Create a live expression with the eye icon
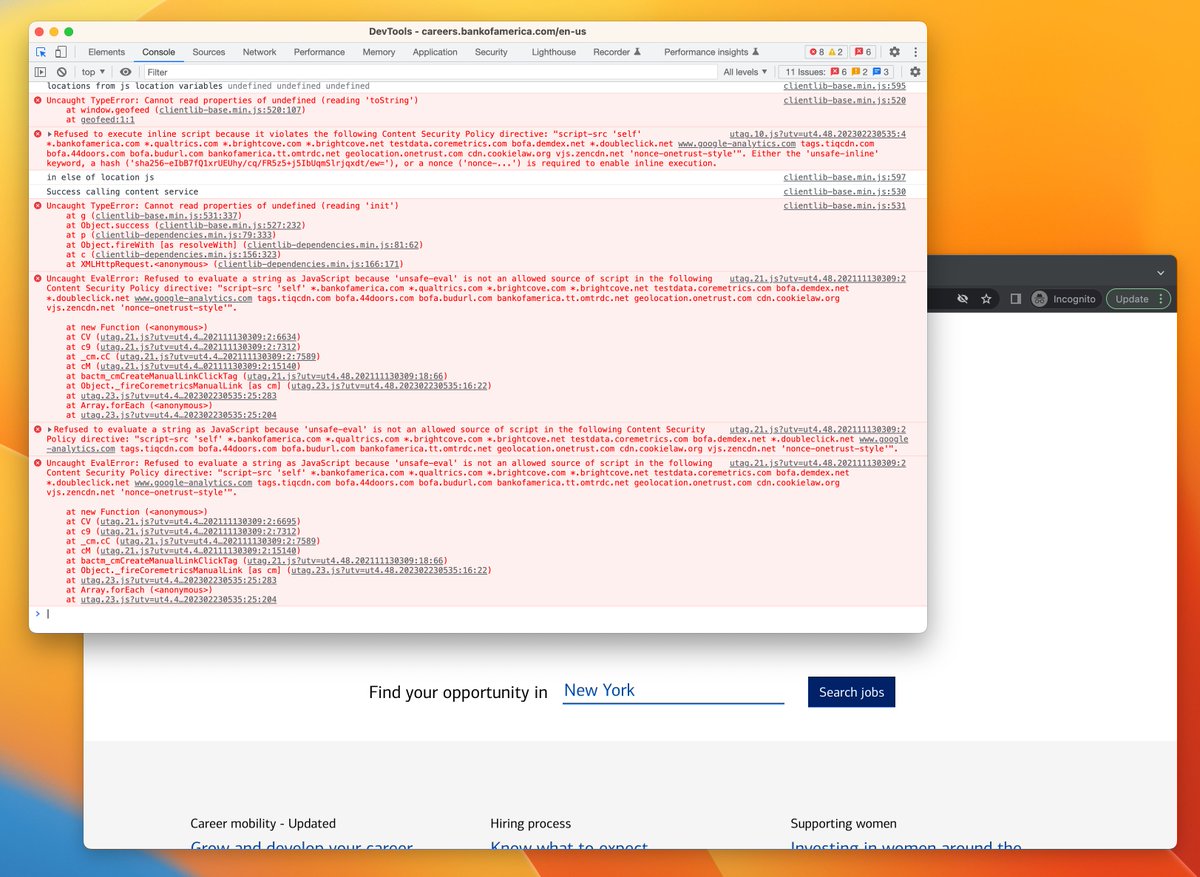The width and height of the screenshot is (1200, 877). click(125, 72)
